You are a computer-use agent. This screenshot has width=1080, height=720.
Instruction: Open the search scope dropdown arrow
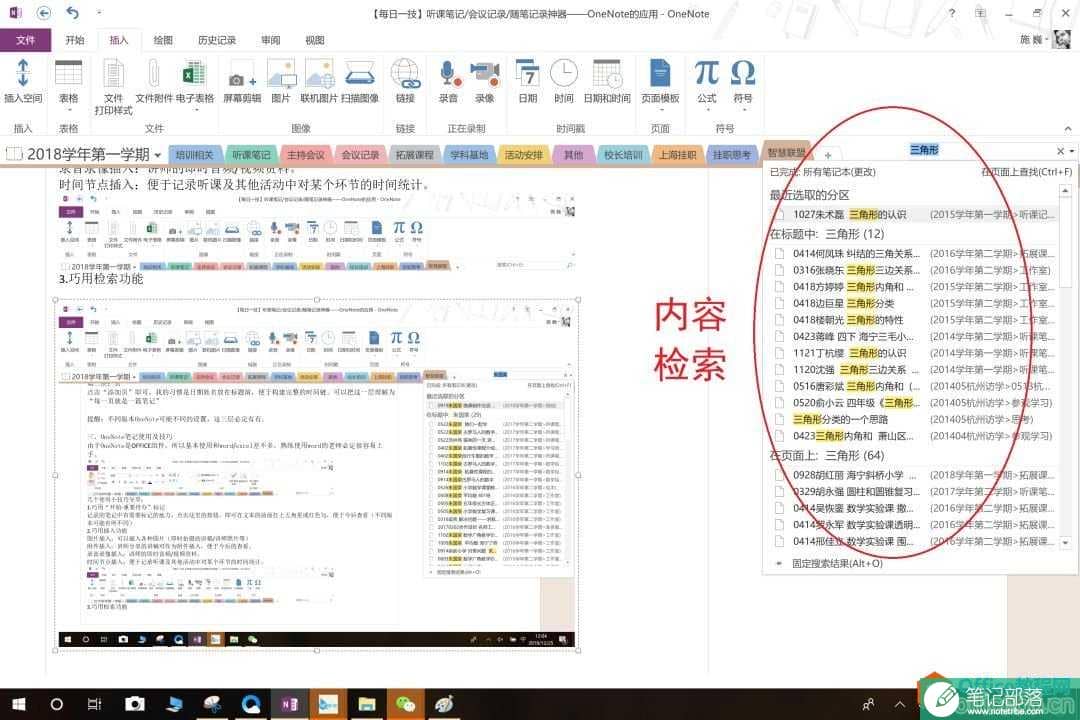click(1072, 151)
